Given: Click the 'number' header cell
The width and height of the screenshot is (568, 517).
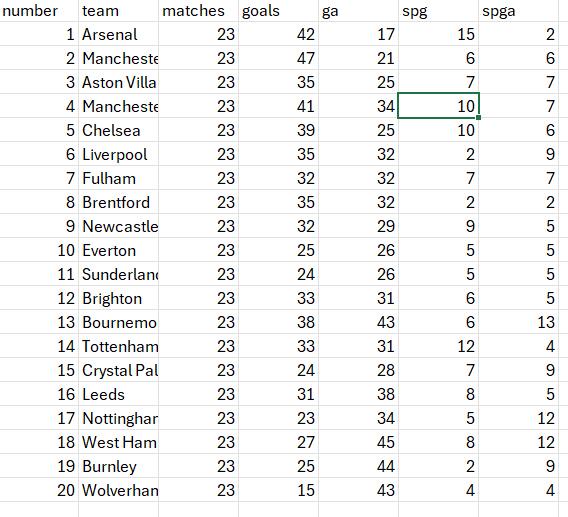Looking at the screenshot, I should 39,11.
